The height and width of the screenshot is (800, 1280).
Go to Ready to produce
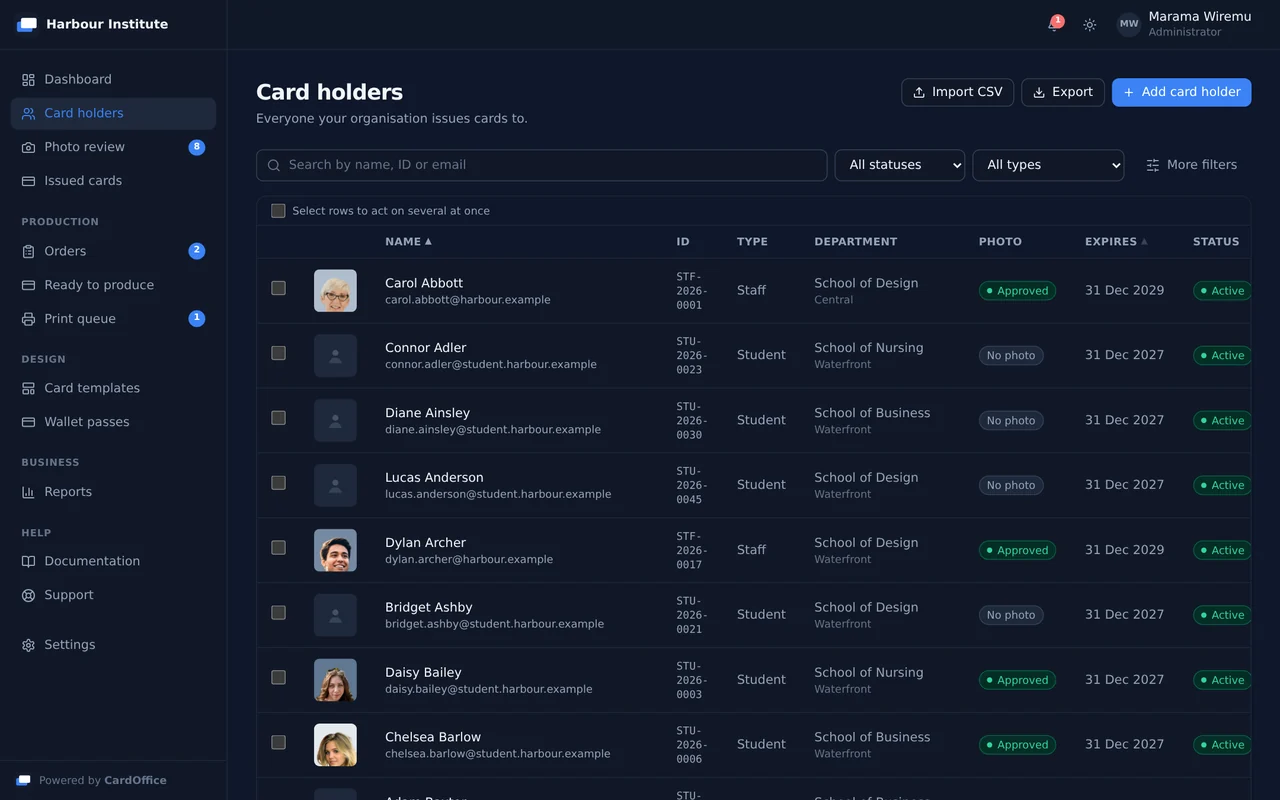tap(113, 285)
